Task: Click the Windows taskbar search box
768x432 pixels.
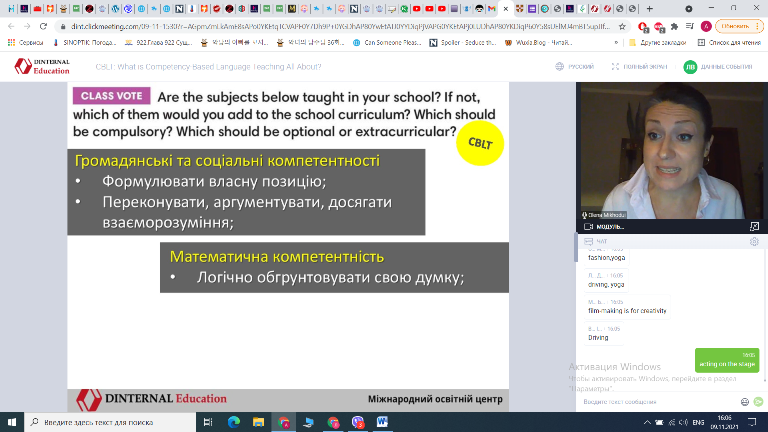Action: click(x=110, y=422)
